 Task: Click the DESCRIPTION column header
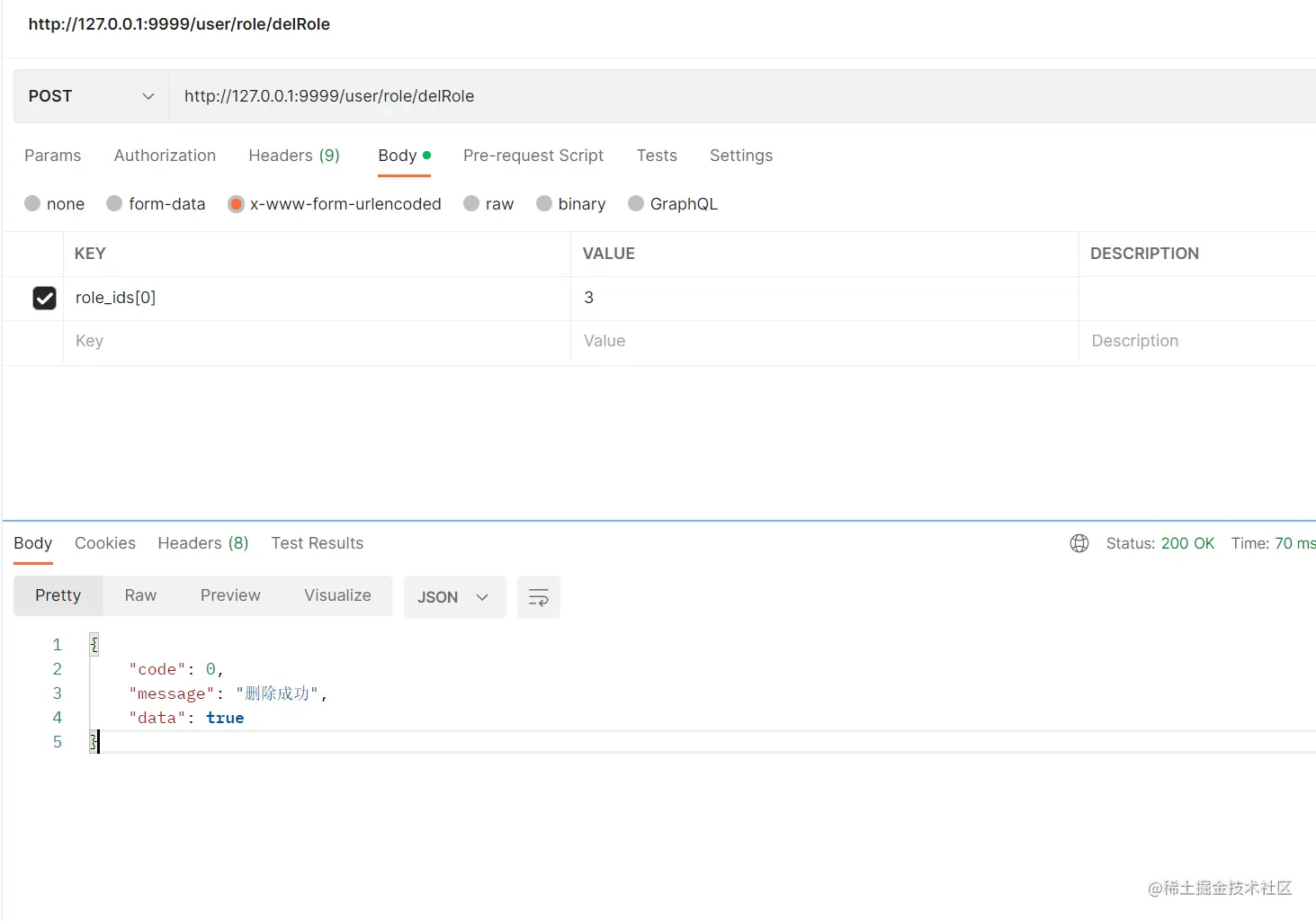point(1144,254)
